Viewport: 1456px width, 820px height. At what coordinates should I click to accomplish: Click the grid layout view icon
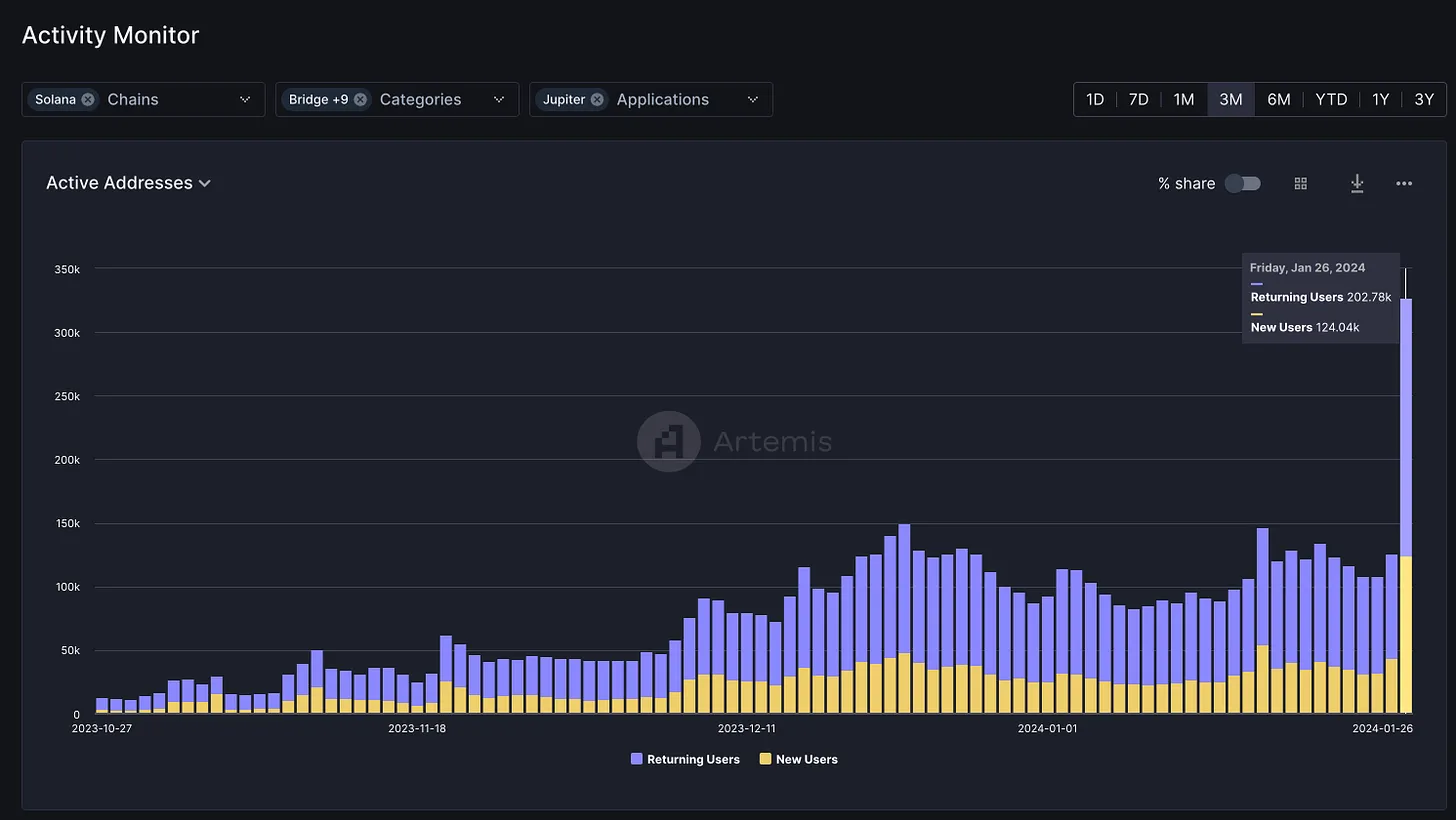tap(1300, 183)
